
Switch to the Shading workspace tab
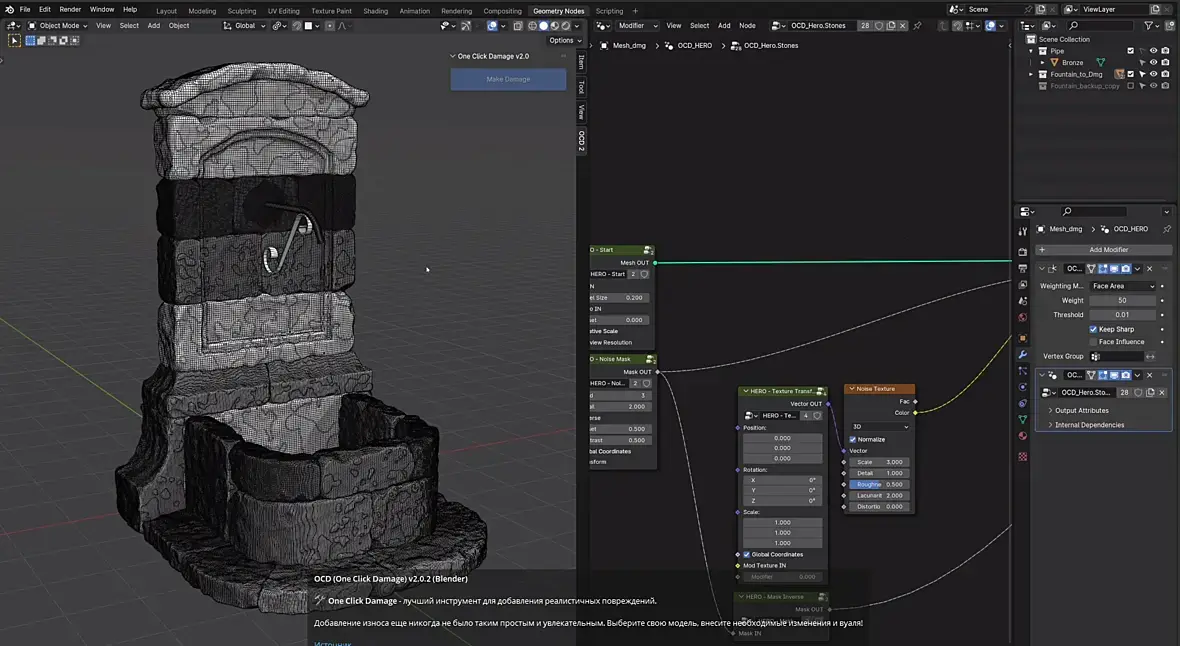[375, 11]
